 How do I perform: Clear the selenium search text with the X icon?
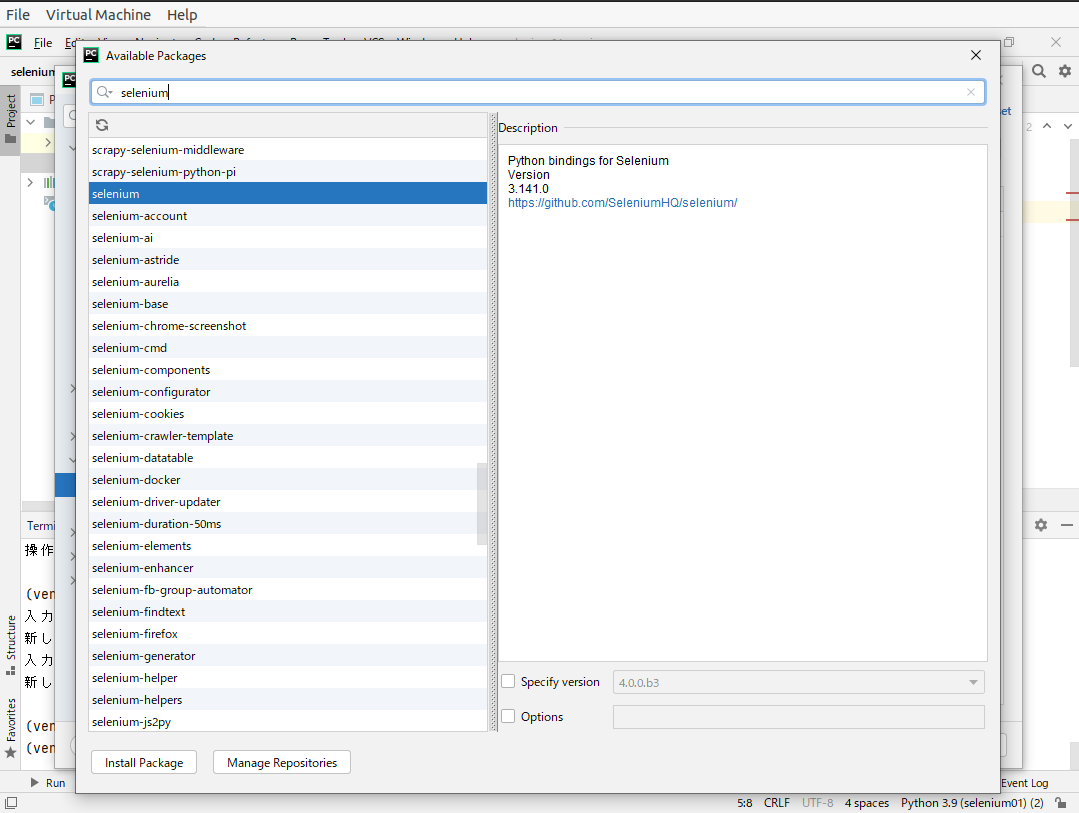[x=970, y=92]
